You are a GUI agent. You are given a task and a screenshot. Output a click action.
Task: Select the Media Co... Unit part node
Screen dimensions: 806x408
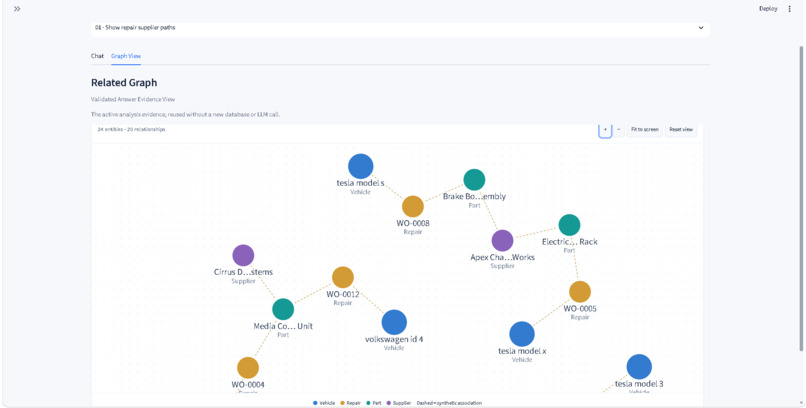(283, 309)
